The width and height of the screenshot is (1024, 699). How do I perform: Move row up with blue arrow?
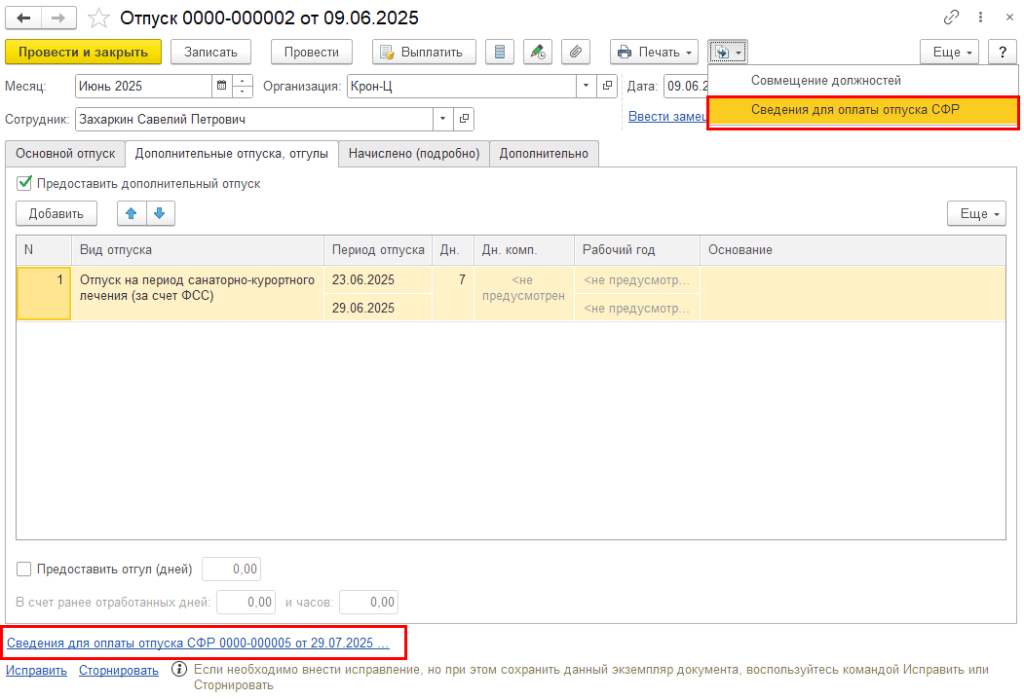coord(131,214)
